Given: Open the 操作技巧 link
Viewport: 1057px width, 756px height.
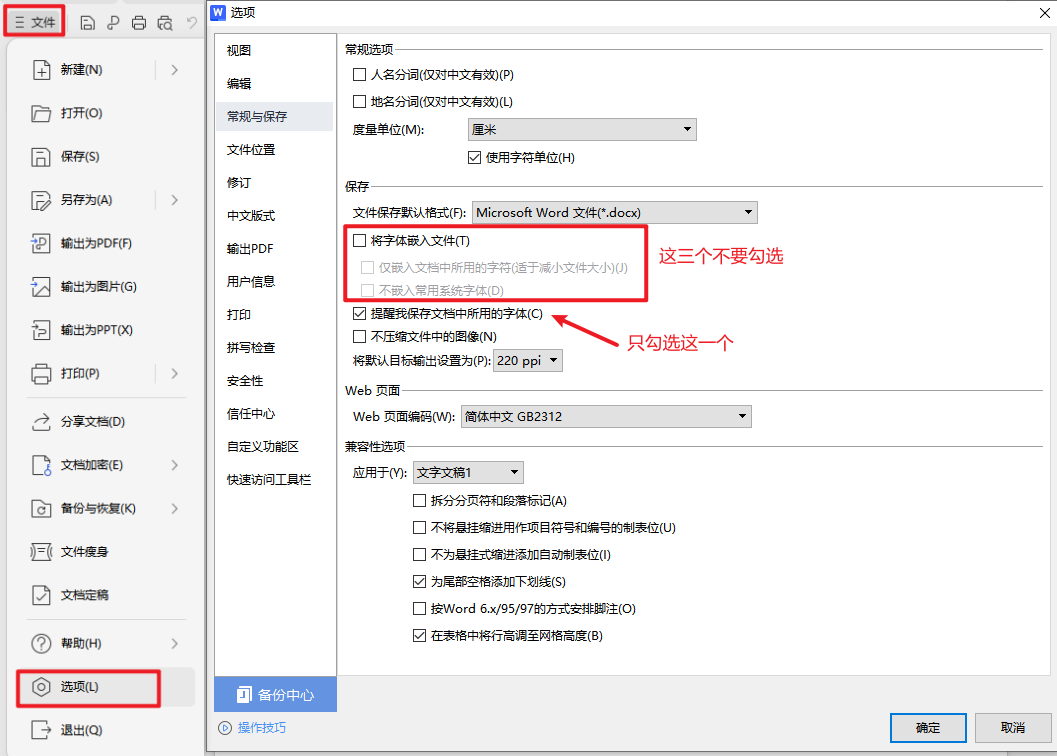Looking at the screenshot, I should 261,727.
